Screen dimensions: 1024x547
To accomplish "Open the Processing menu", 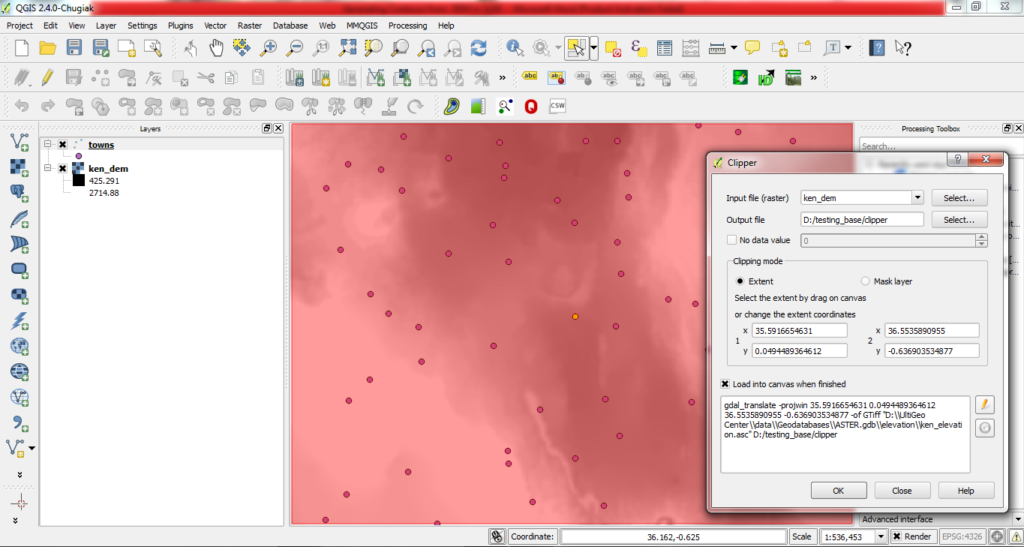I will coord(408,25).
